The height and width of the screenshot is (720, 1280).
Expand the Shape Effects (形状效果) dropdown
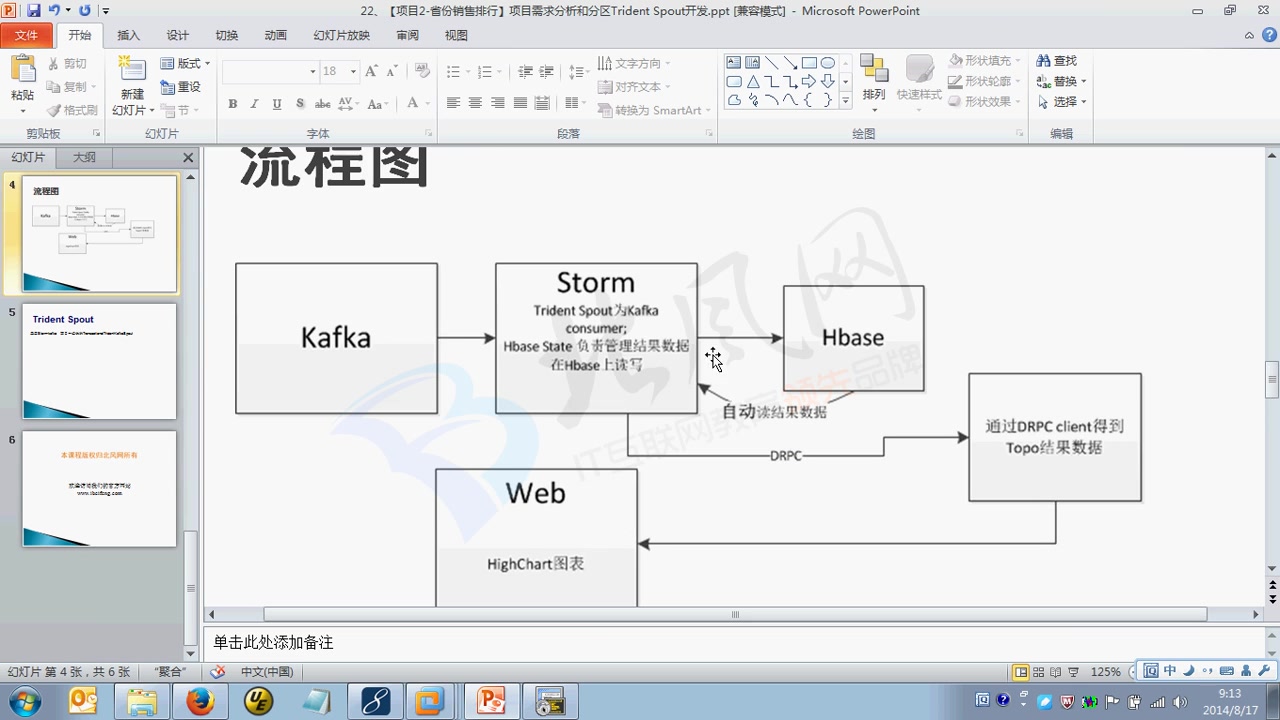(985, 101)
